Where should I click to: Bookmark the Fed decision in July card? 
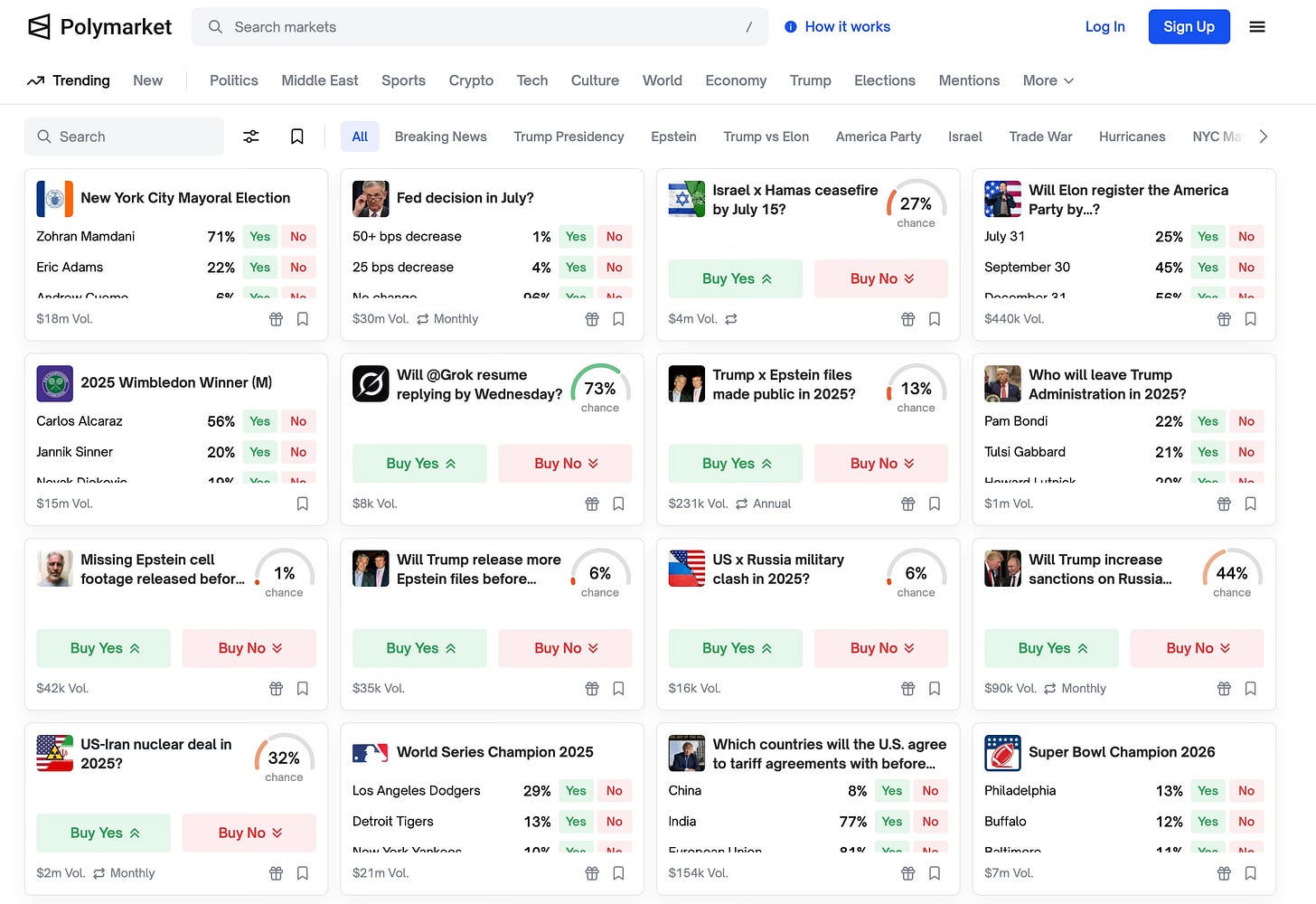(x=619, y=319)
